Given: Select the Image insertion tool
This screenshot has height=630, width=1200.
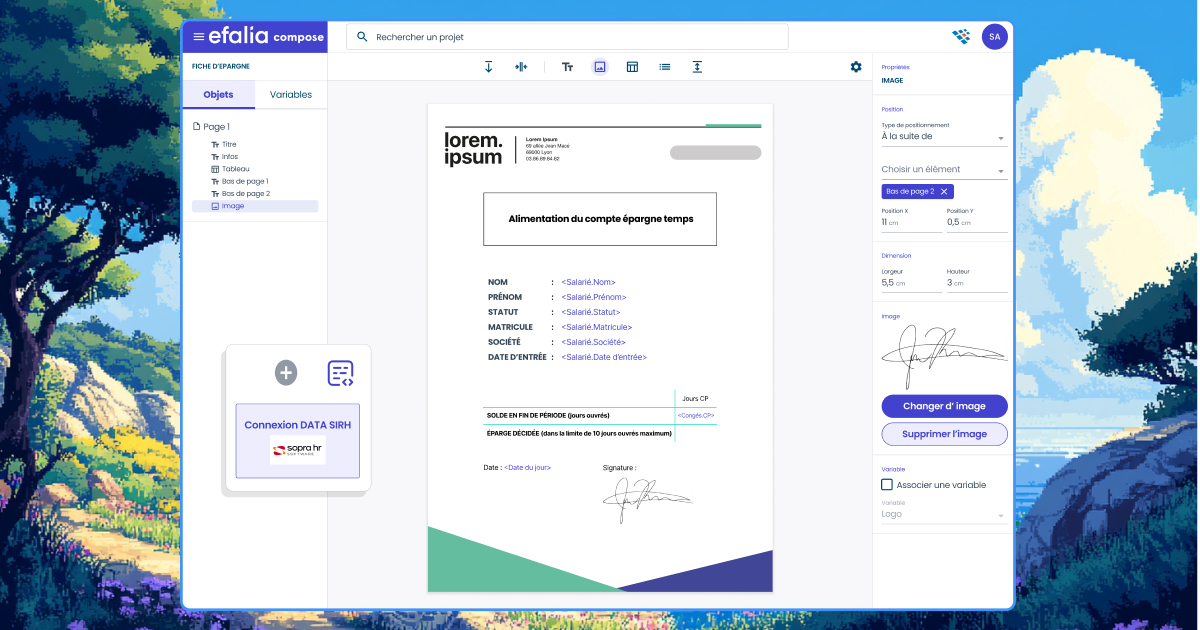Looking at the screenshot, I should (x=600, y=66).
